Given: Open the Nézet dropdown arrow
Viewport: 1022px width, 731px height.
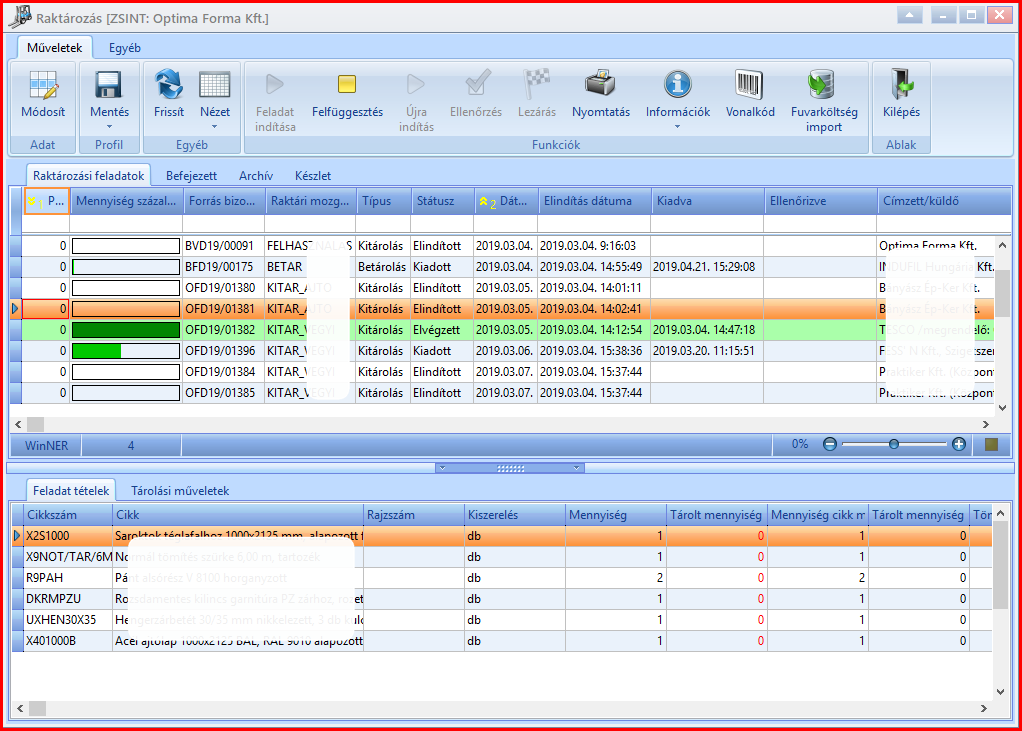Looking at the screenshot, I should click(x=214, y=127).
